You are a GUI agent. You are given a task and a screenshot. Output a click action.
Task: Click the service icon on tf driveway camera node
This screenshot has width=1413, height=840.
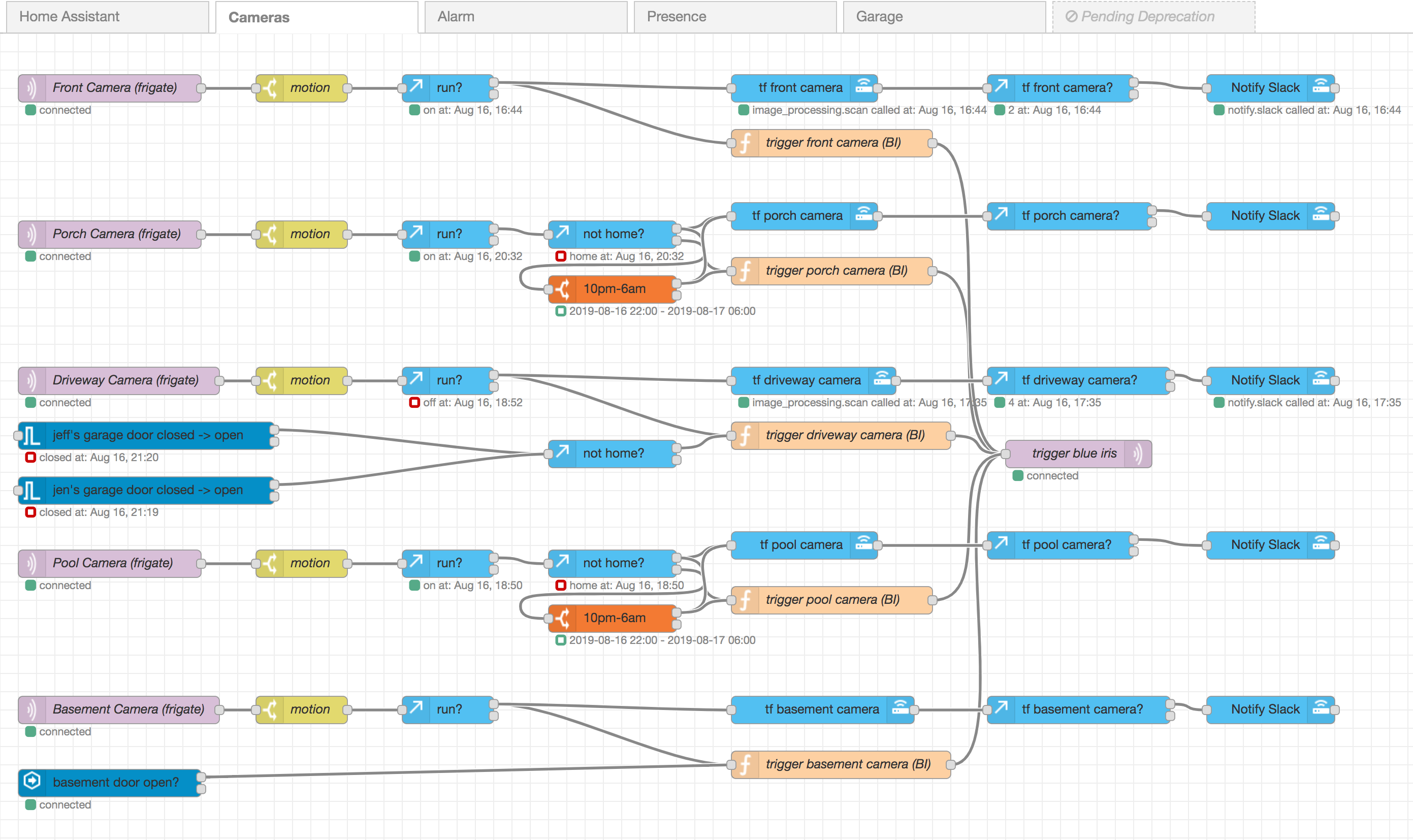click(x=881, y=380)
